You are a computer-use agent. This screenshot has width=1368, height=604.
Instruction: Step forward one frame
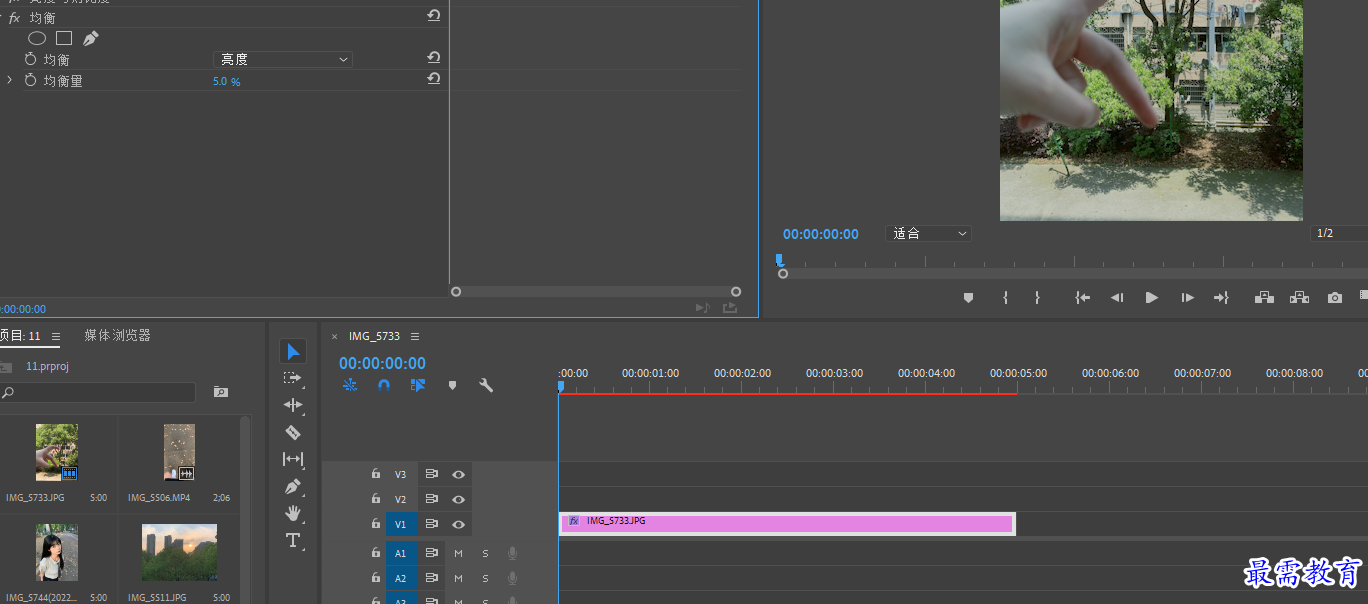(1187, 298)
